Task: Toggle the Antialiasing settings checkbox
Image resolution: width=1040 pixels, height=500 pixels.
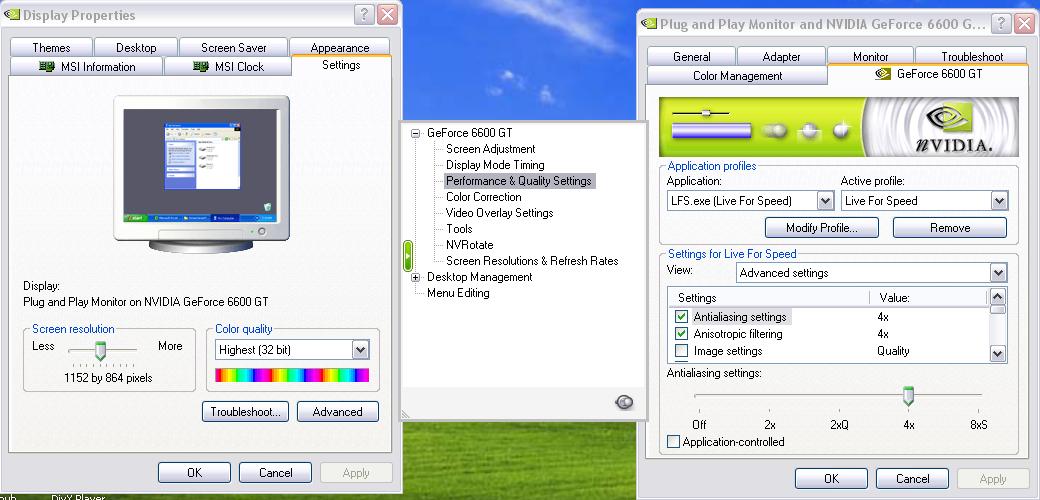Action: (x=681, y=317)
